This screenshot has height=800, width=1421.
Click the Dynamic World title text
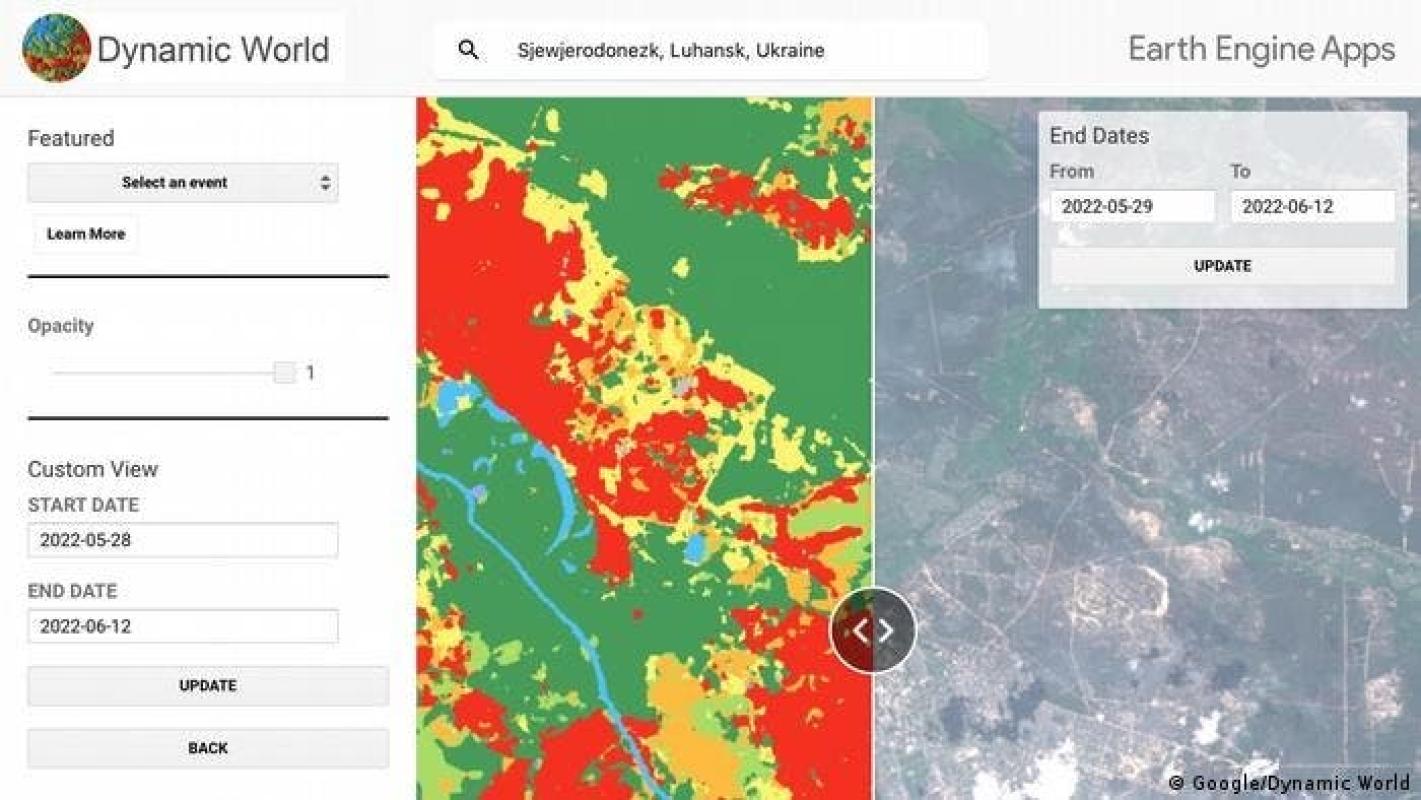[x=213, y=49]
